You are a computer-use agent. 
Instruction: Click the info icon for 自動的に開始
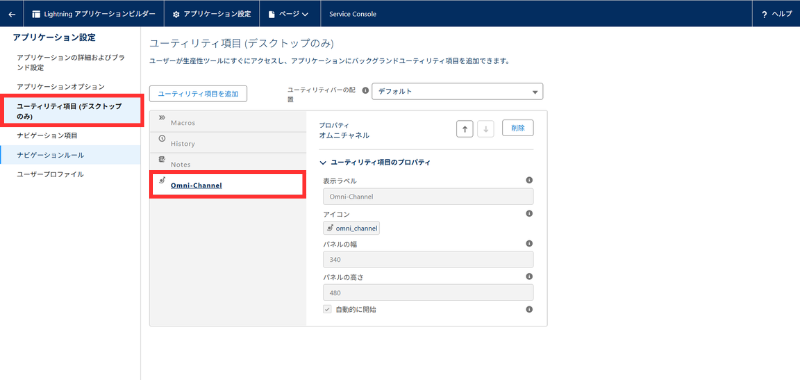529,309
